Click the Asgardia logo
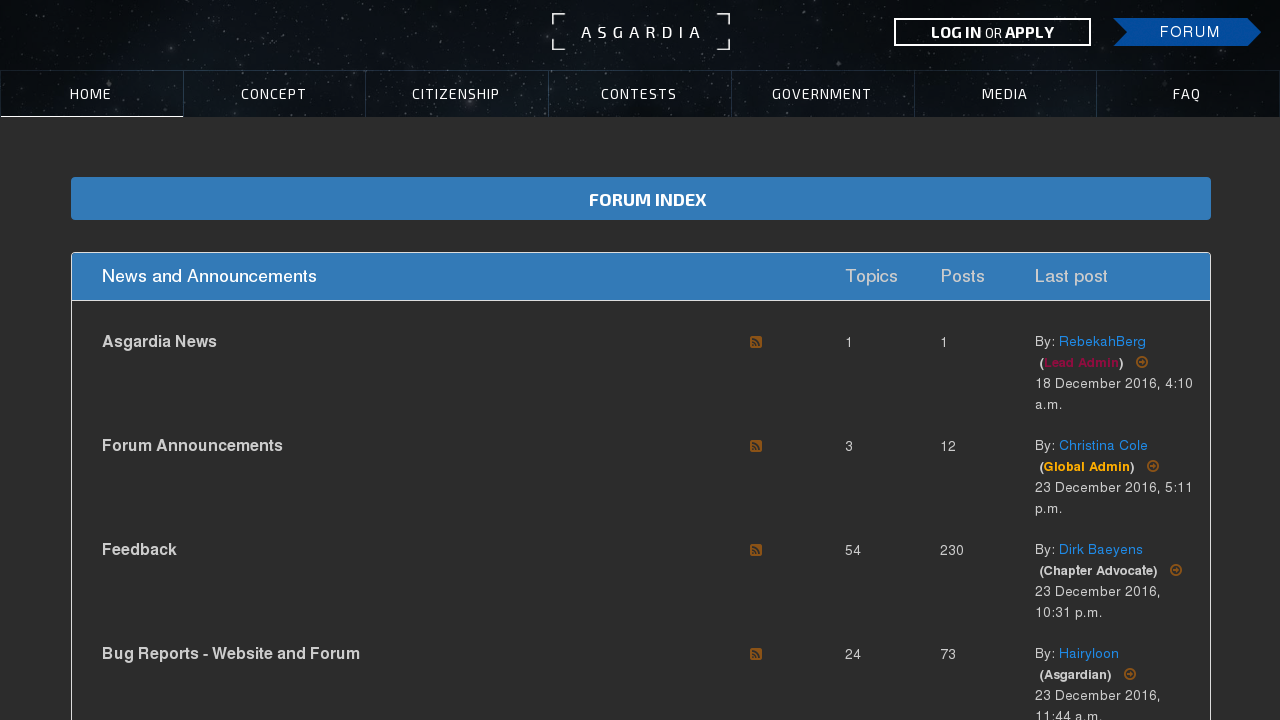This screenshot has height=720, width=1280. click(x=641, y=32)
